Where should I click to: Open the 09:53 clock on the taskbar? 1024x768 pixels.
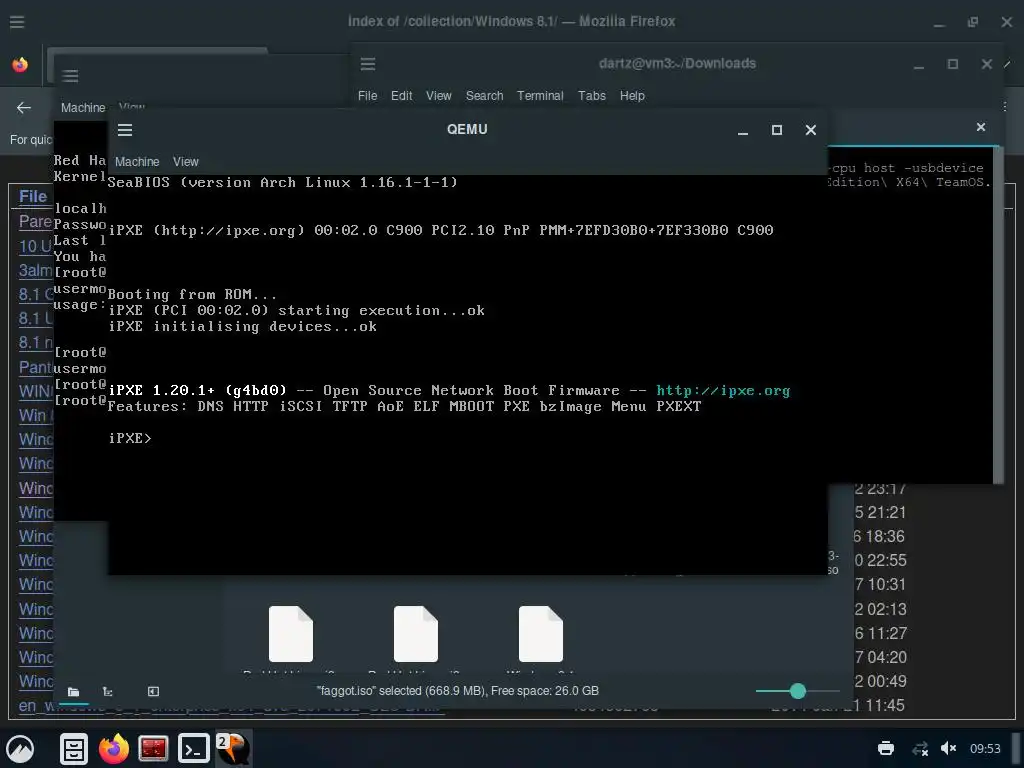pos(985,748)
